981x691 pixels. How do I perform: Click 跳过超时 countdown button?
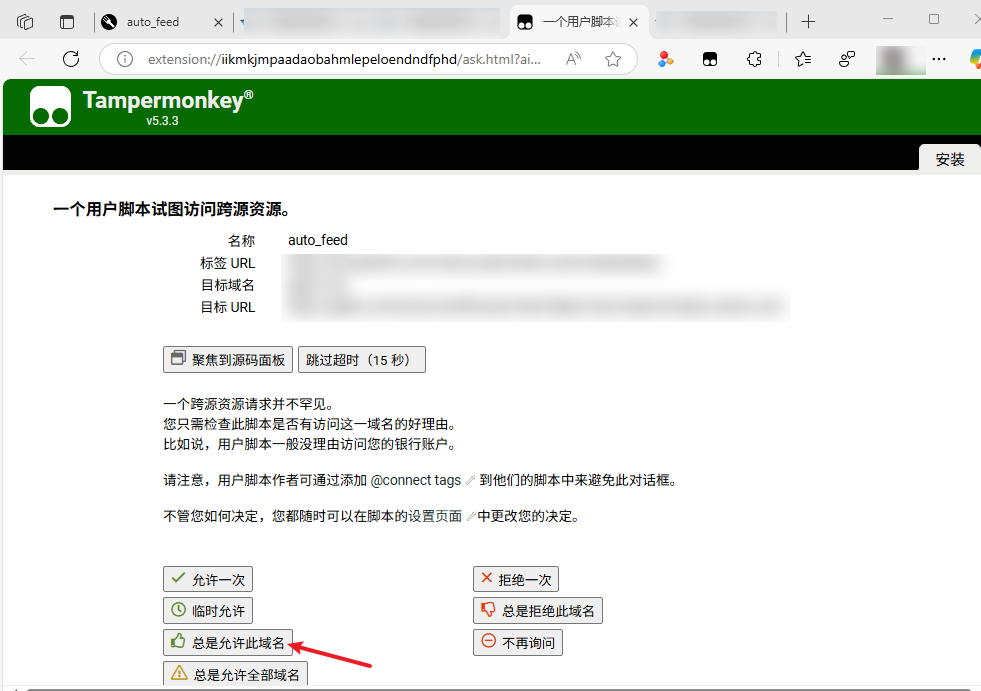361,360
